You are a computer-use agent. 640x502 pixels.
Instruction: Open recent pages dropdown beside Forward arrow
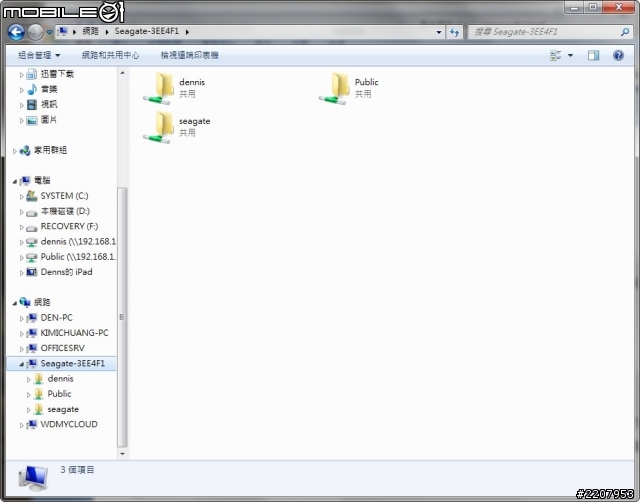click(x=49, y=32)
